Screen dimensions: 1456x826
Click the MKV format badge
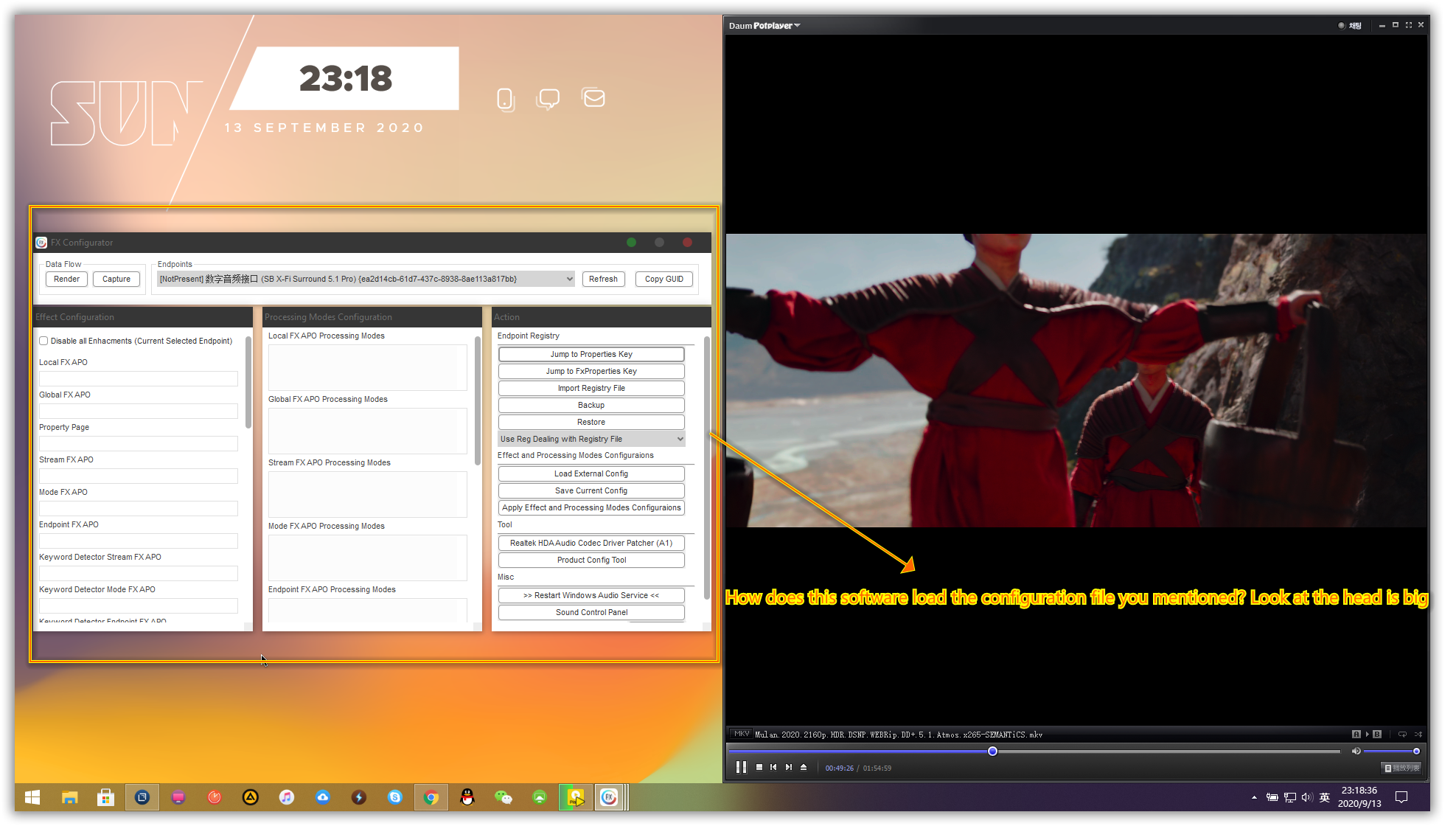tap(742, 734)
